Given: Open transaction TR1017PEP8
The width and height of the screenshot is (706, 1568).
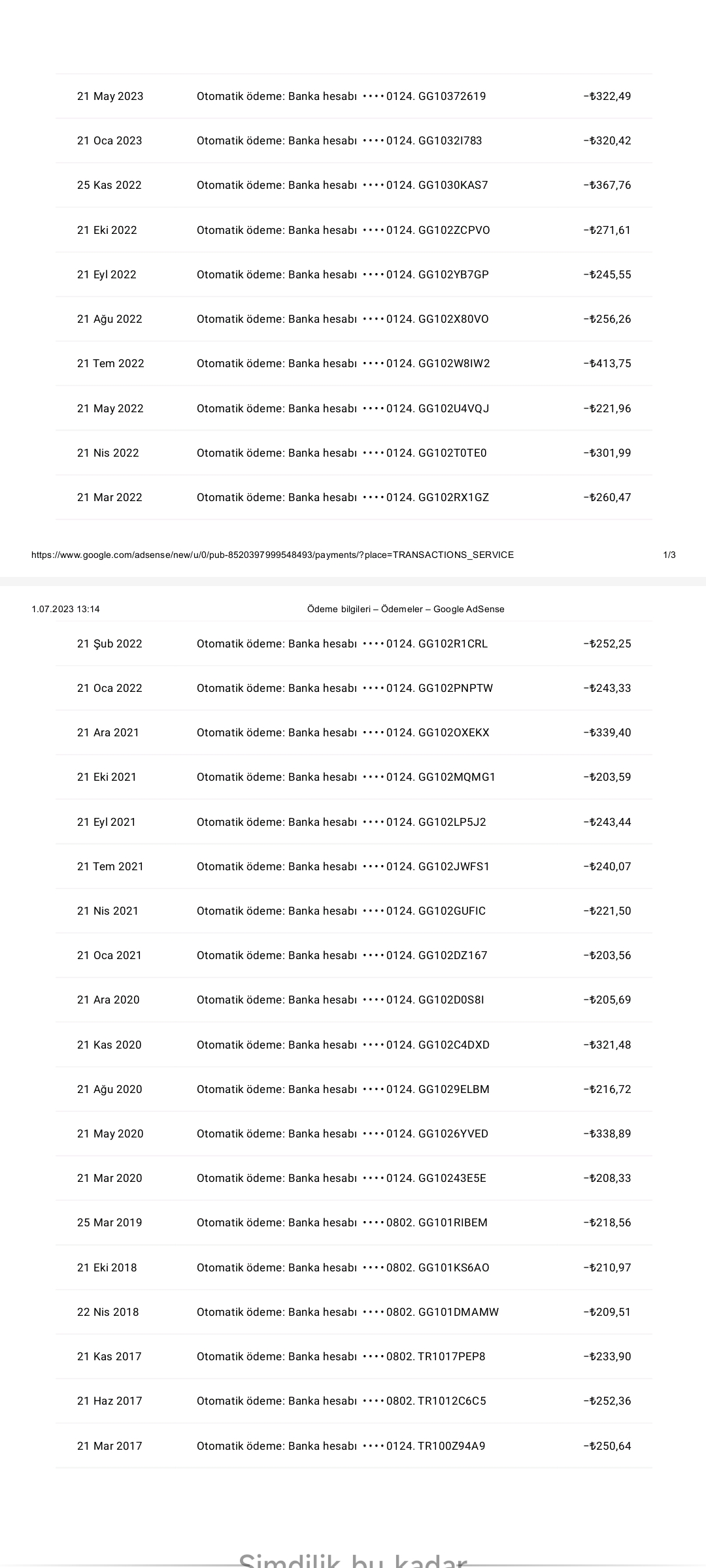Looking at the screenshot, I should (452, 1356).
